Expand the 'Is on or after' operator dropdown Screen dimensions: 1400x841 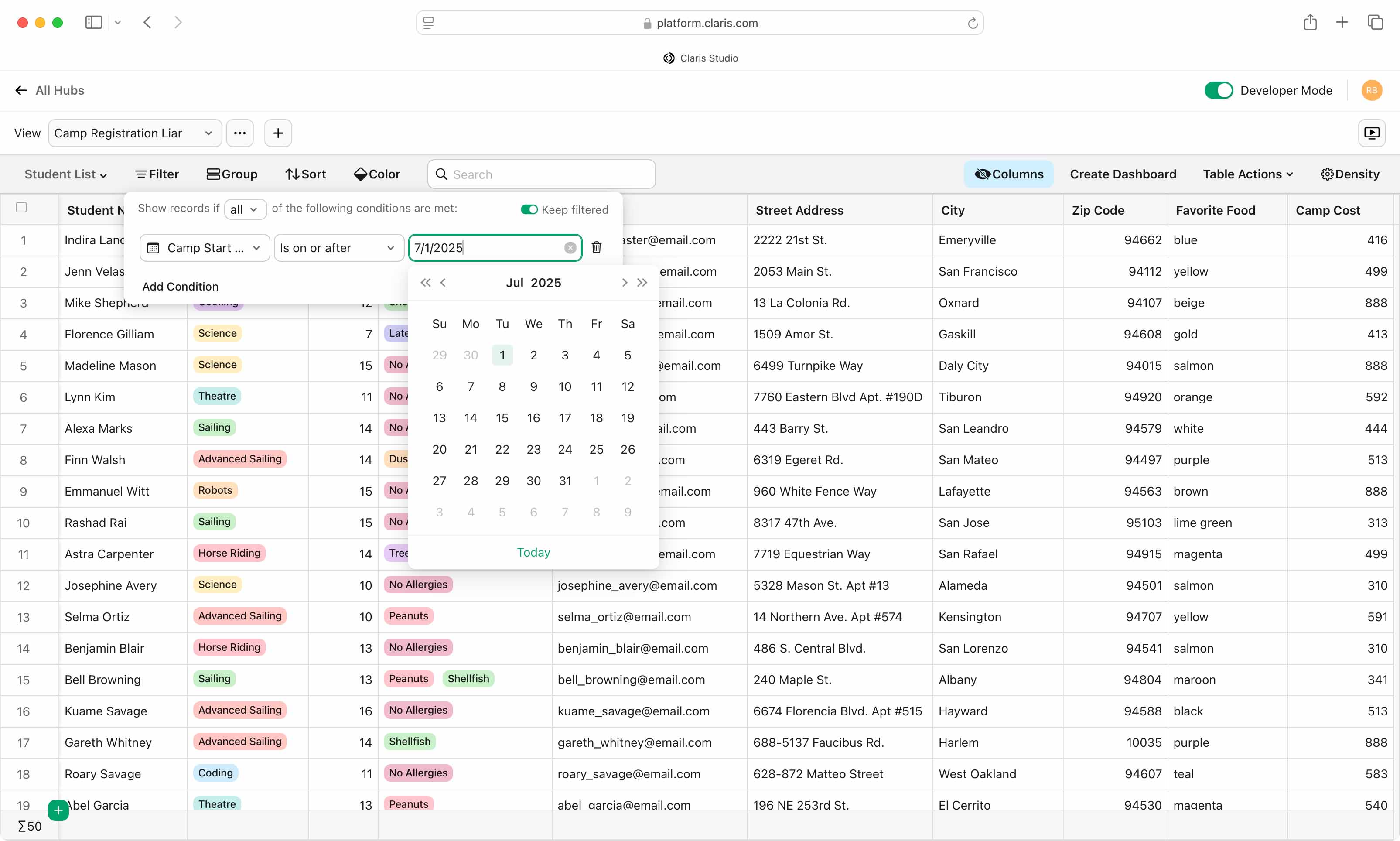point(338,248)
